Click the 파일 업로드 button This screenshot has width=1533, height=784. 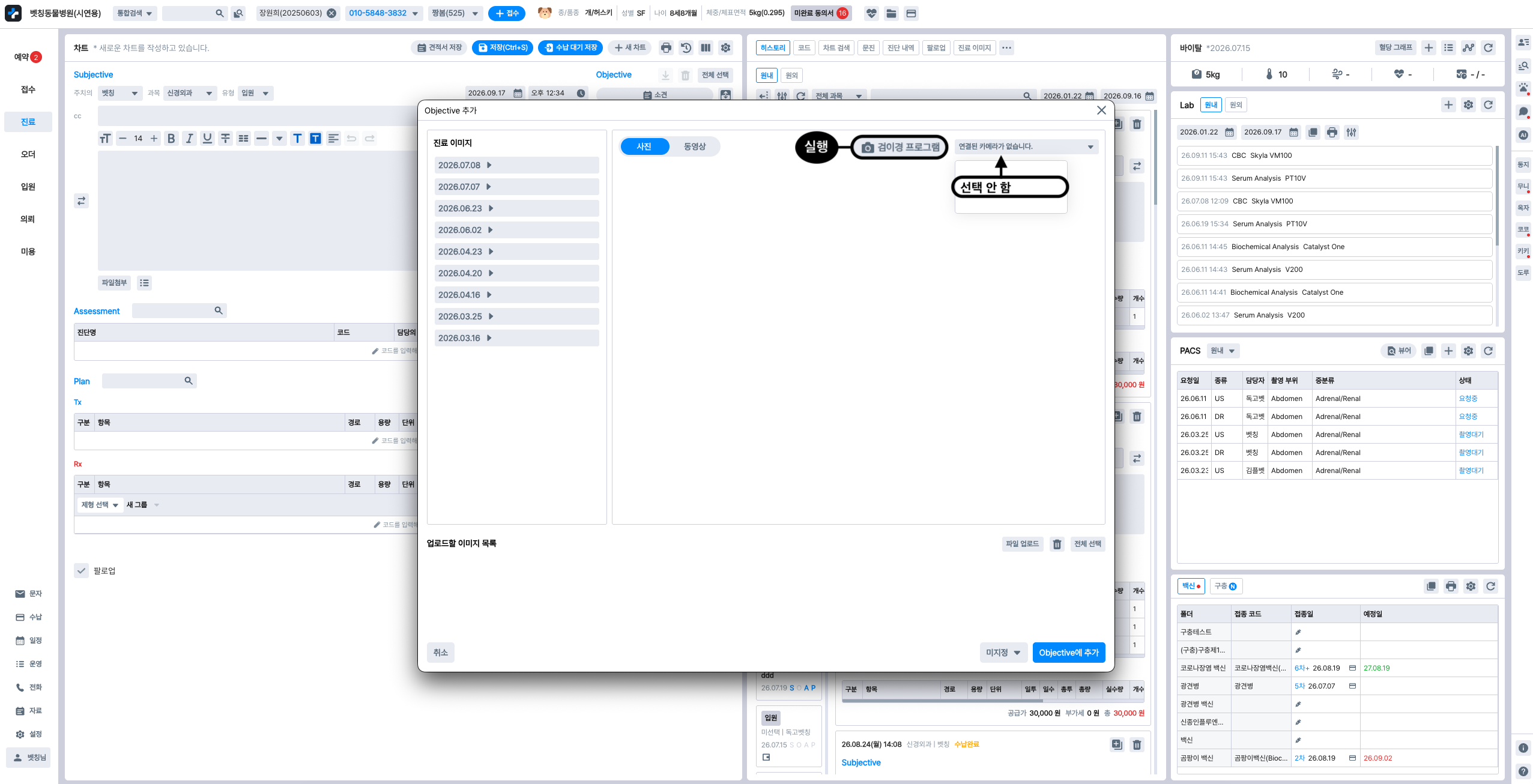pos(1023,544)
